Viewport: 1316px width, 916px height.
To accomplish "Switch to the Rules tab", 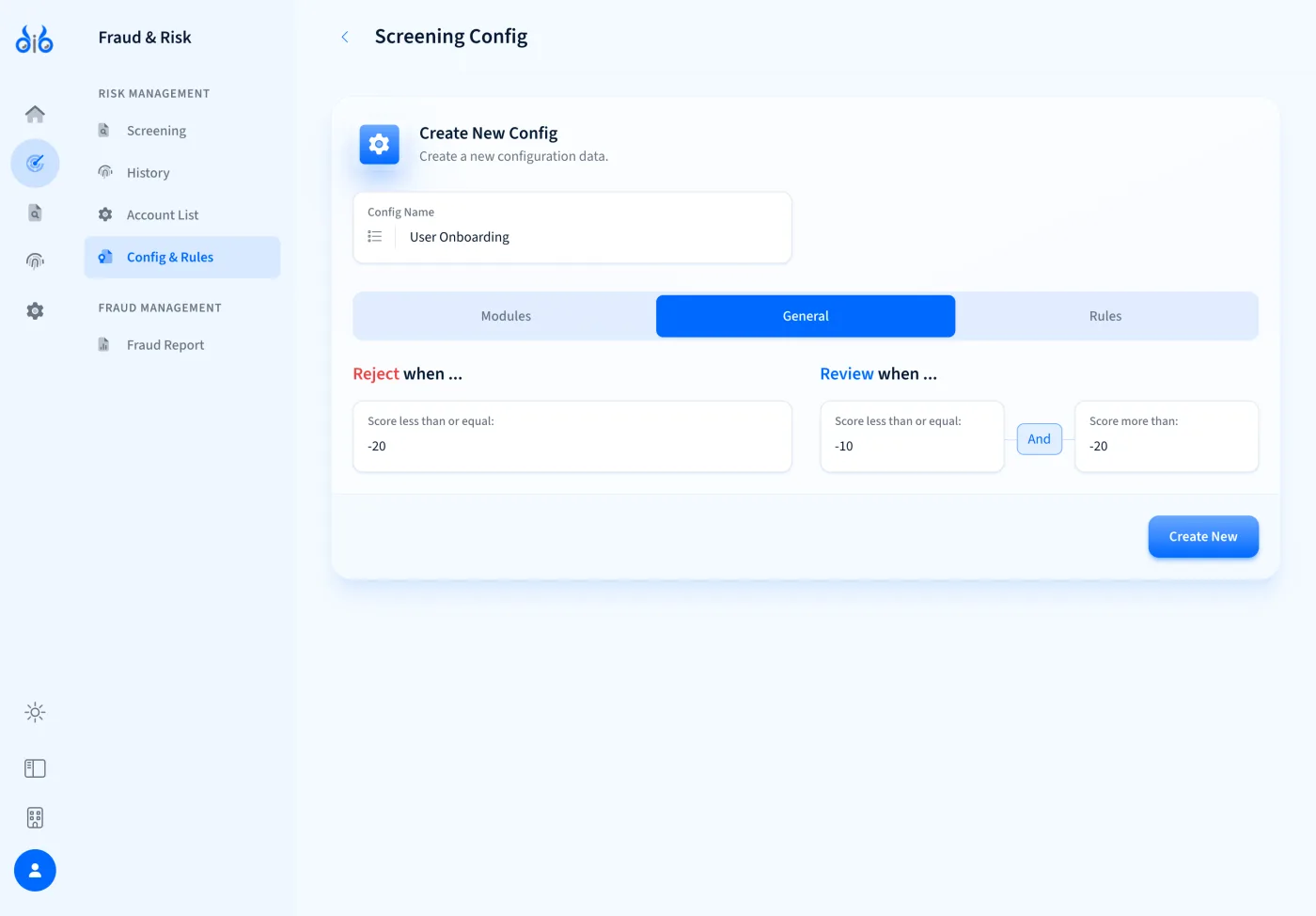I will 1105,316.
